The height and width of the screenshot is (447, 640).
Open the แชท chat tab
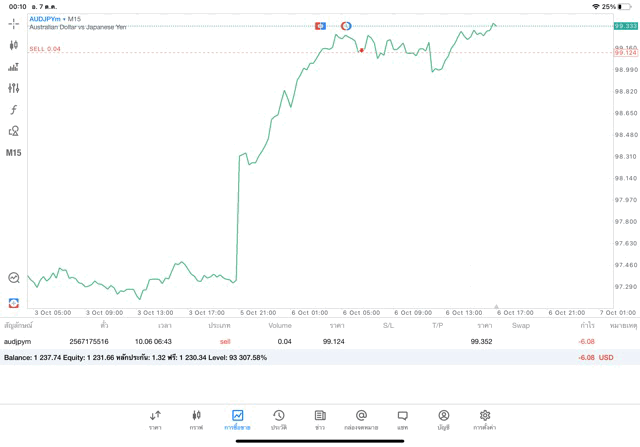(402, 418)
